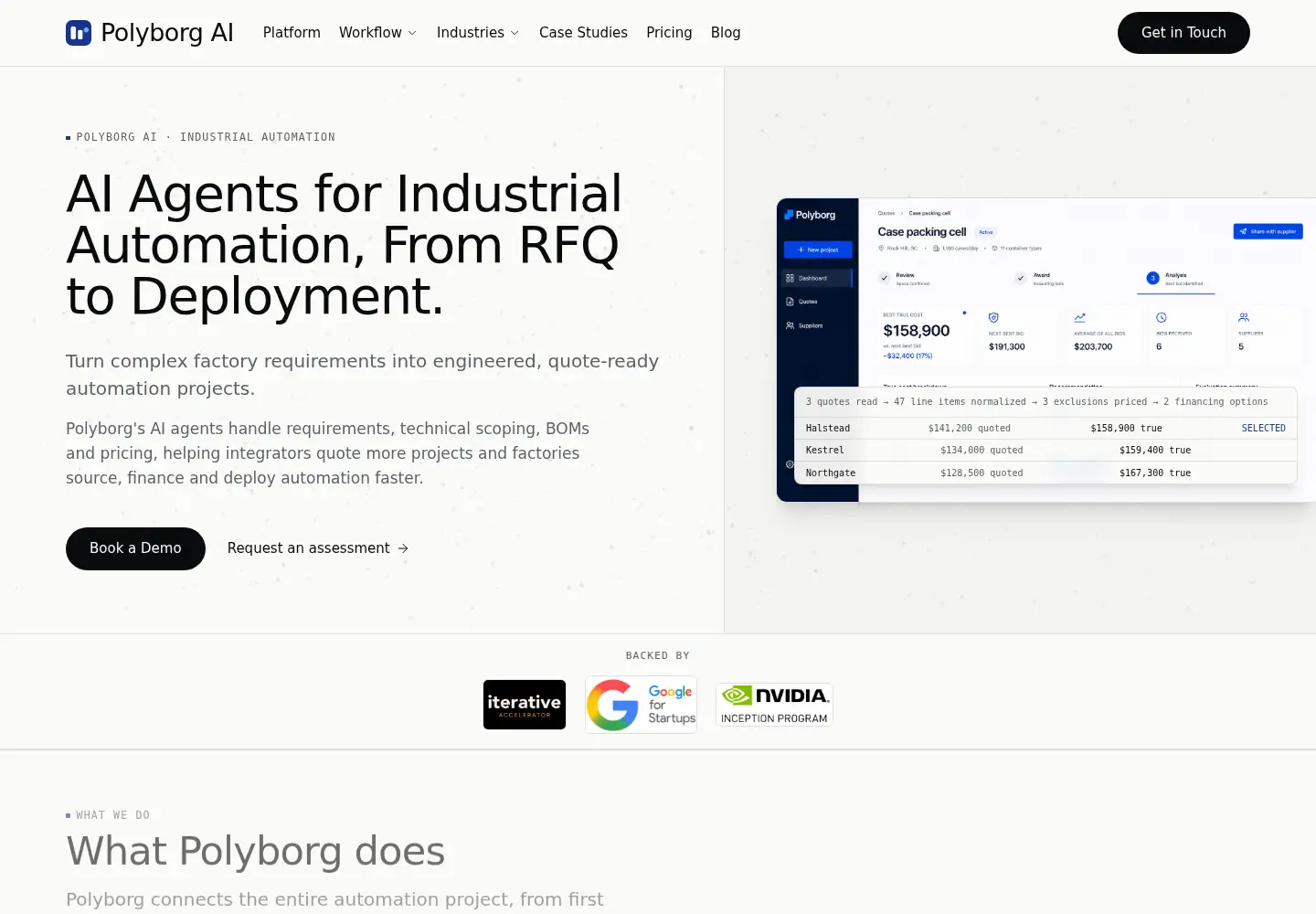This screenshot has width=1316, height=914.
Task: Click the "-$32,400 (17%)" savings value
Action: click(907, 356)
